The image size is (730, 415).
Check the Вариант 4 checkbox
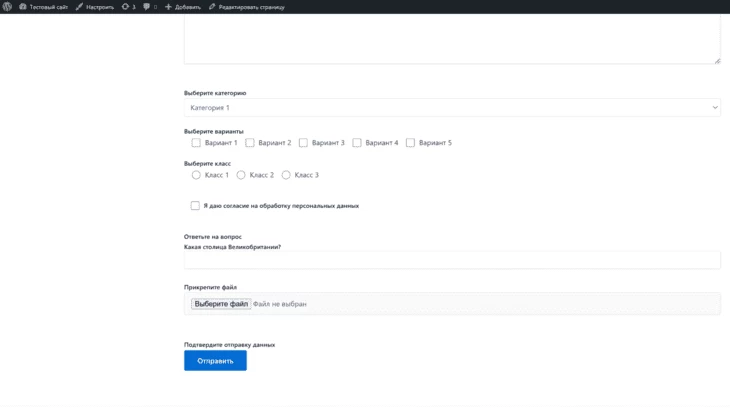click(357, 143)
